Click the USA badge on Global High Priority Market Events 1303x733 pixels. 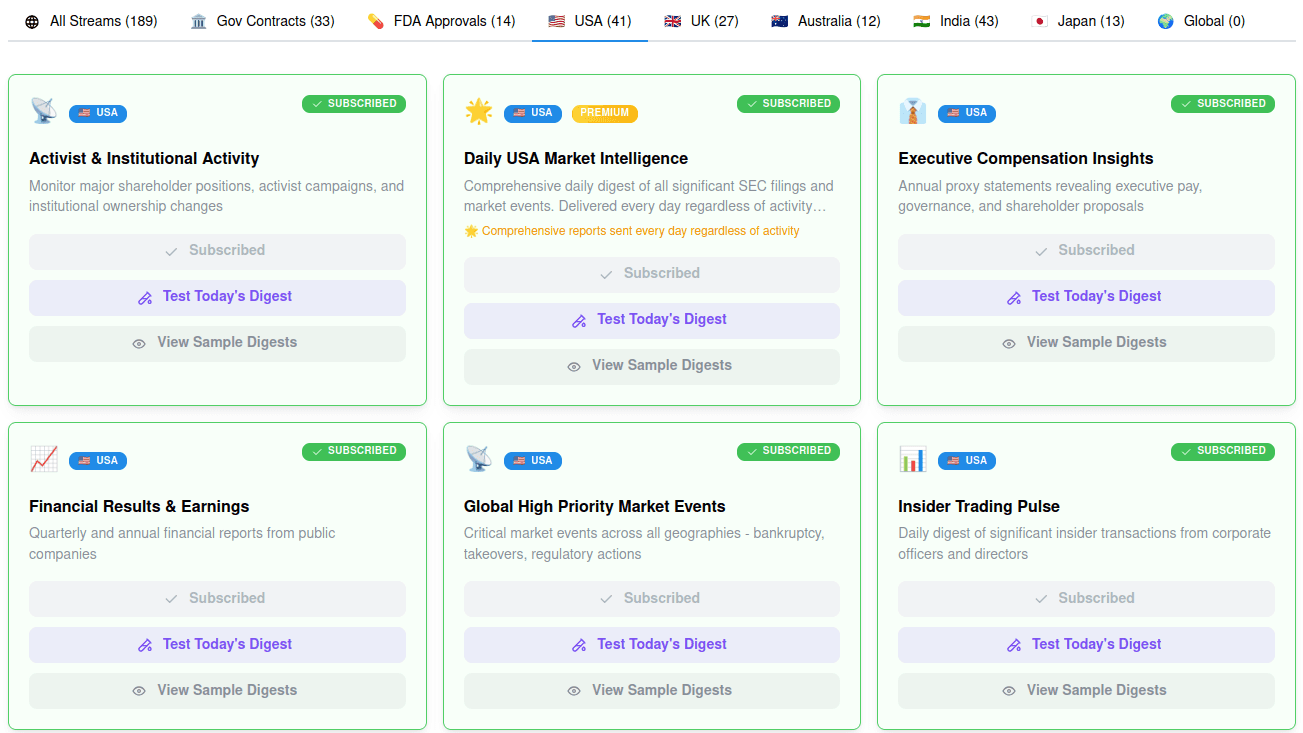point(532,460)
